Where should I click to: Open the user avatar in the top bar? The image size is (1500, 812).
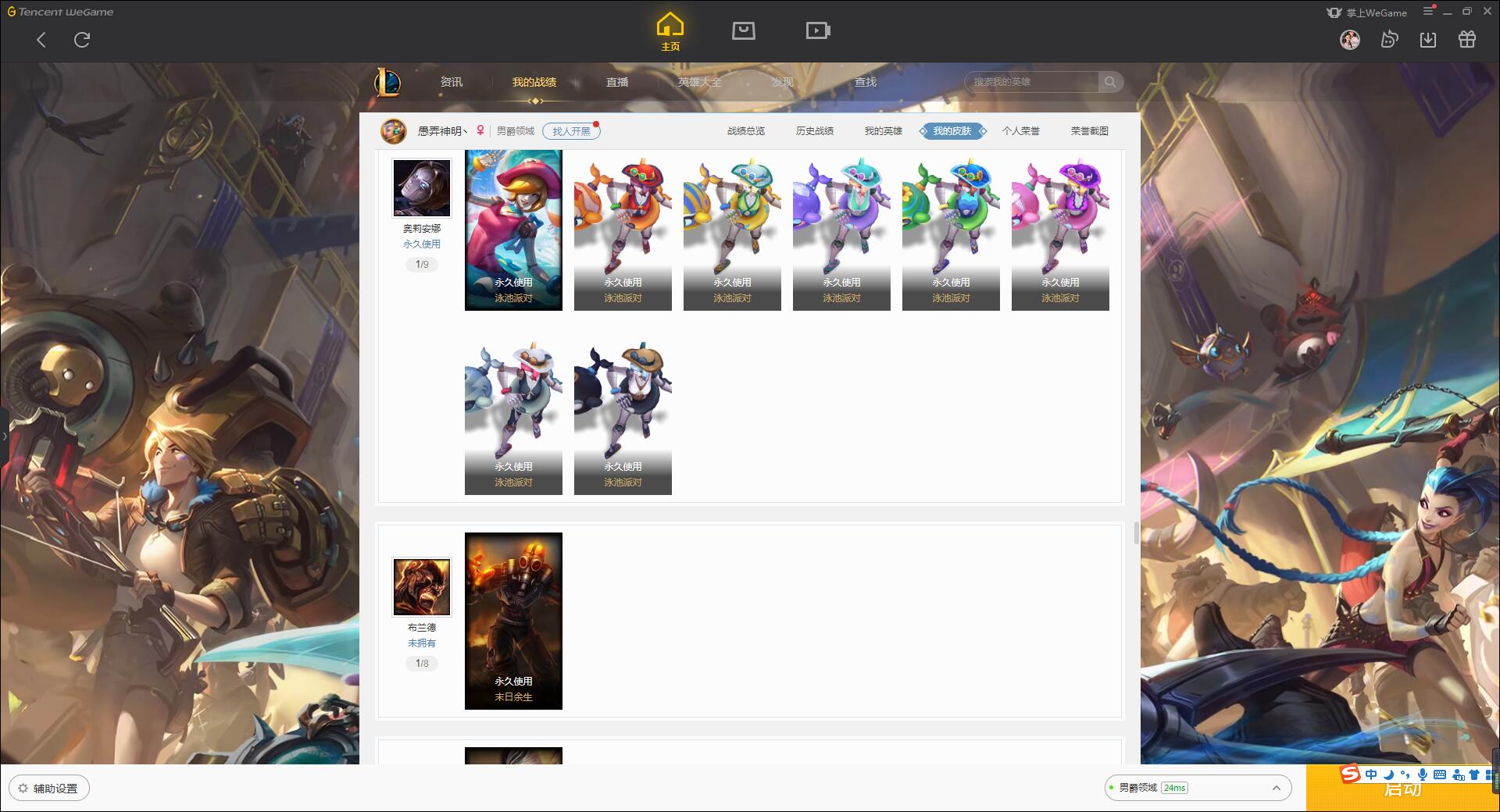(1350, 40)
